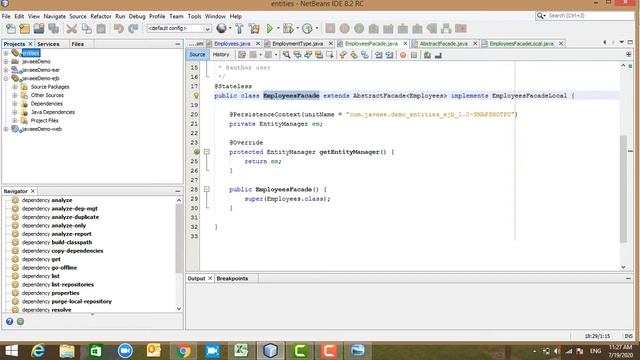
Task: Switch editor to Source view
Action: [x=197, y=55]
